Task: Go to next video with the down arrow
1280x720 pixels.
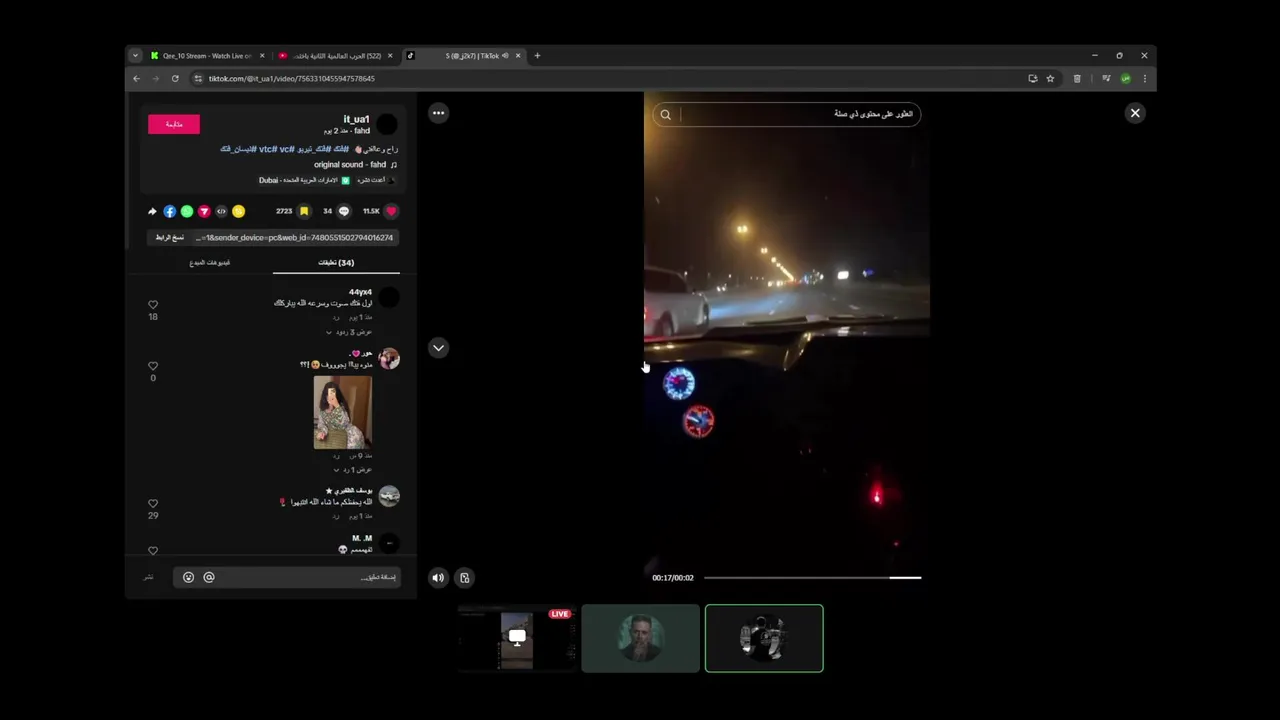Action: pyautogui.click(x=438, y=348)
